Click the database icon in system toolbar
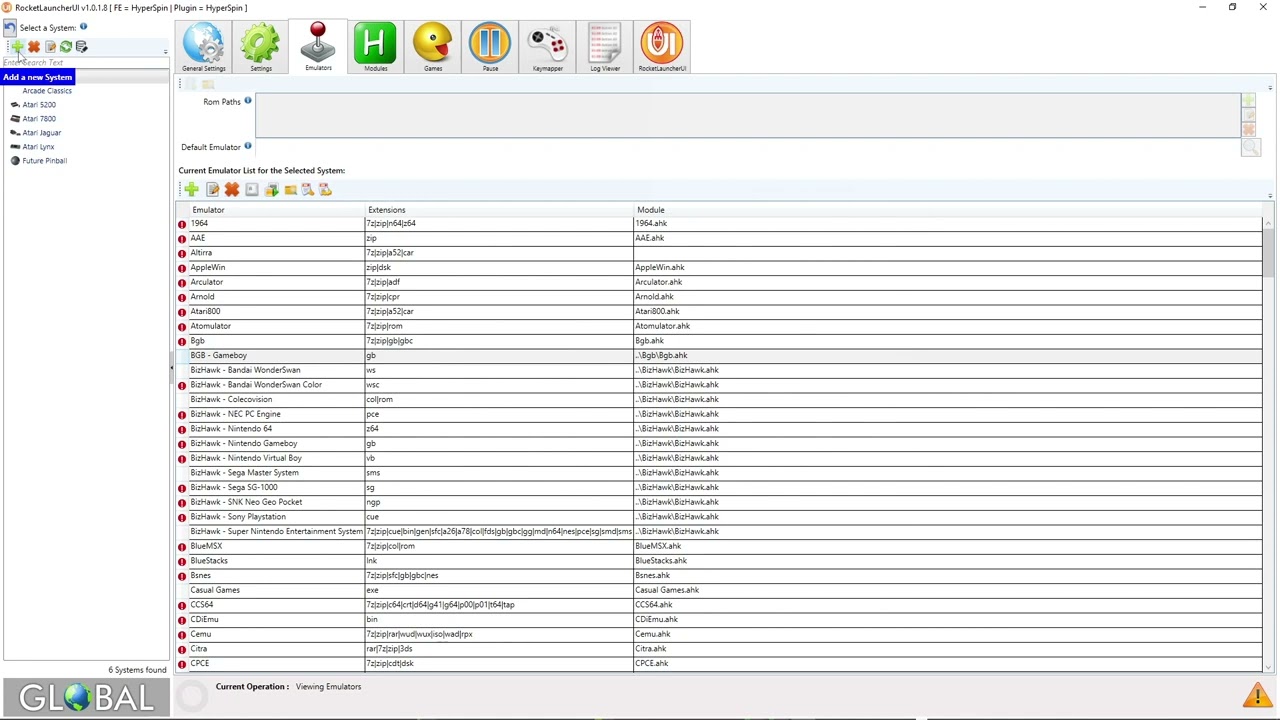The image size is (1280, 720). [x=82, y=47]
